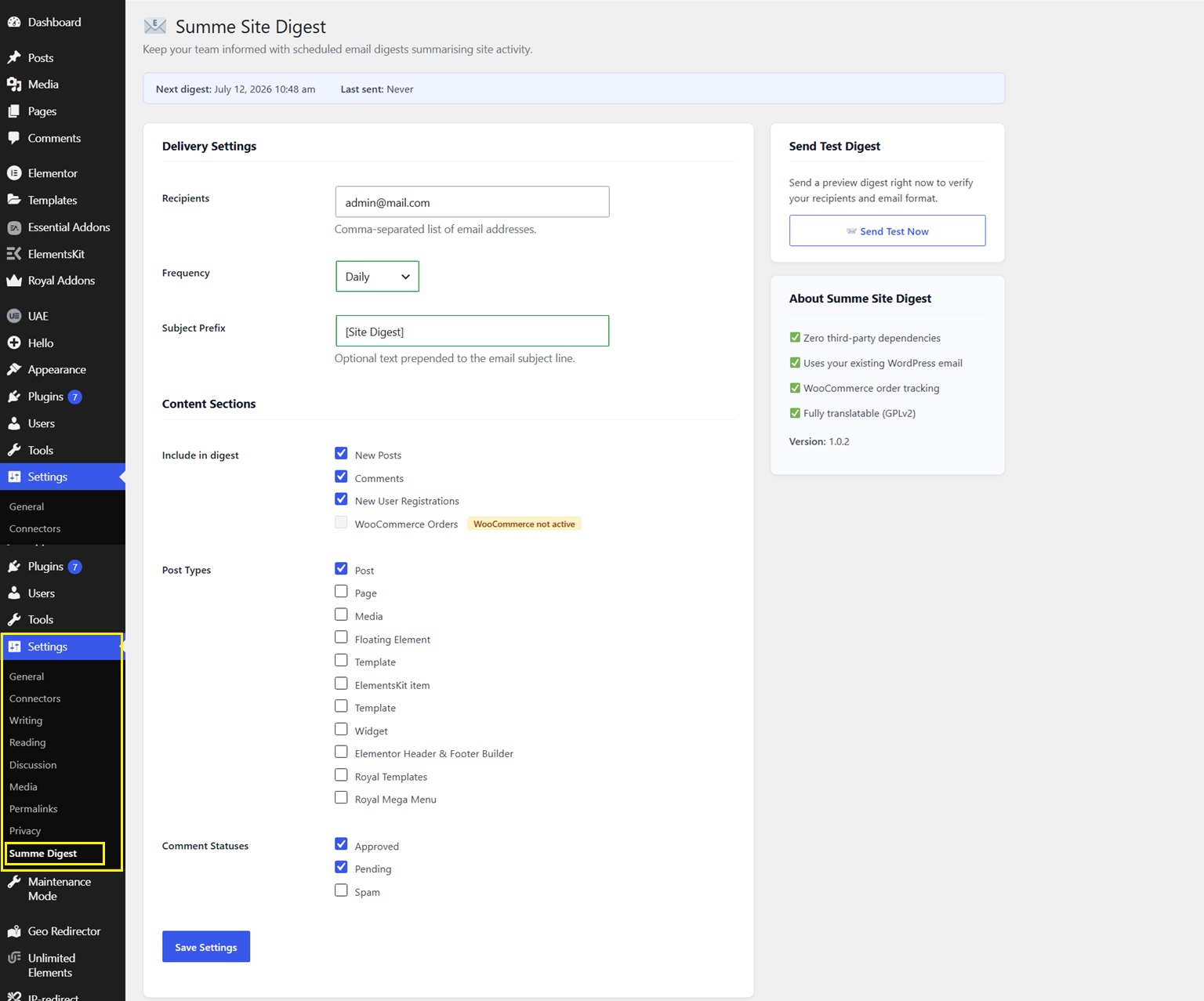Click the Subject Prefix input field
Image resolution: width=1204 pixels, height=1001 pixels.
tap(472, 332)
